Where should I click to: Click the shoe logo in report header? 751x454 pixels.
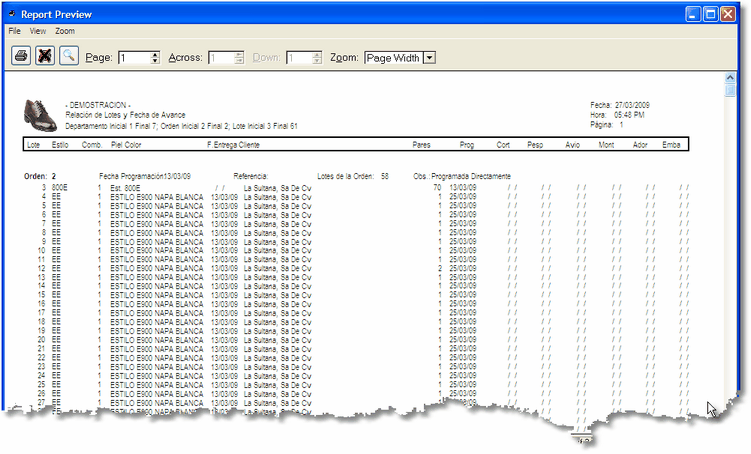pos(40,115)
